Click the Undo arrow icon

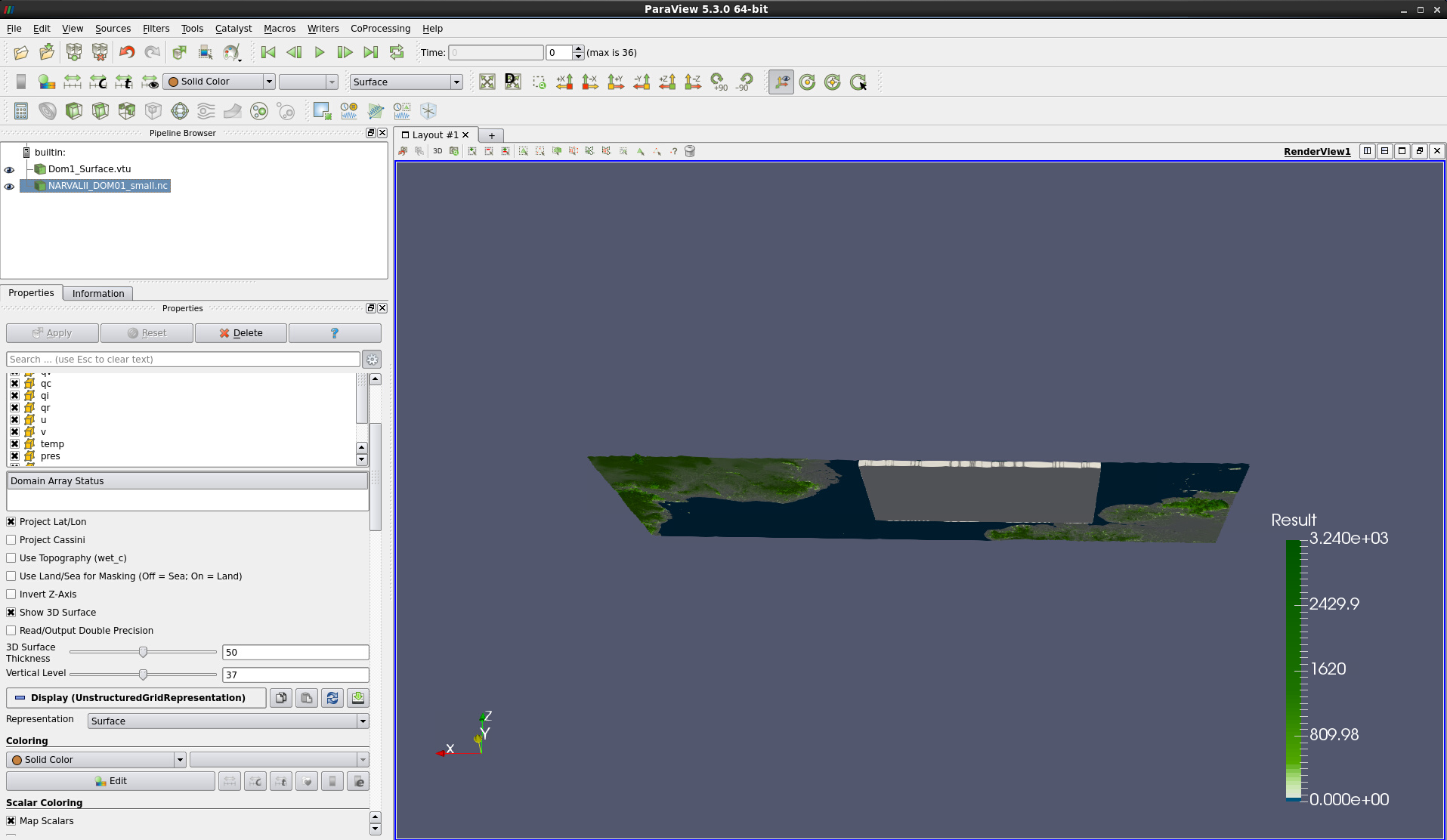pyautogui.click(x=127, y=53)
